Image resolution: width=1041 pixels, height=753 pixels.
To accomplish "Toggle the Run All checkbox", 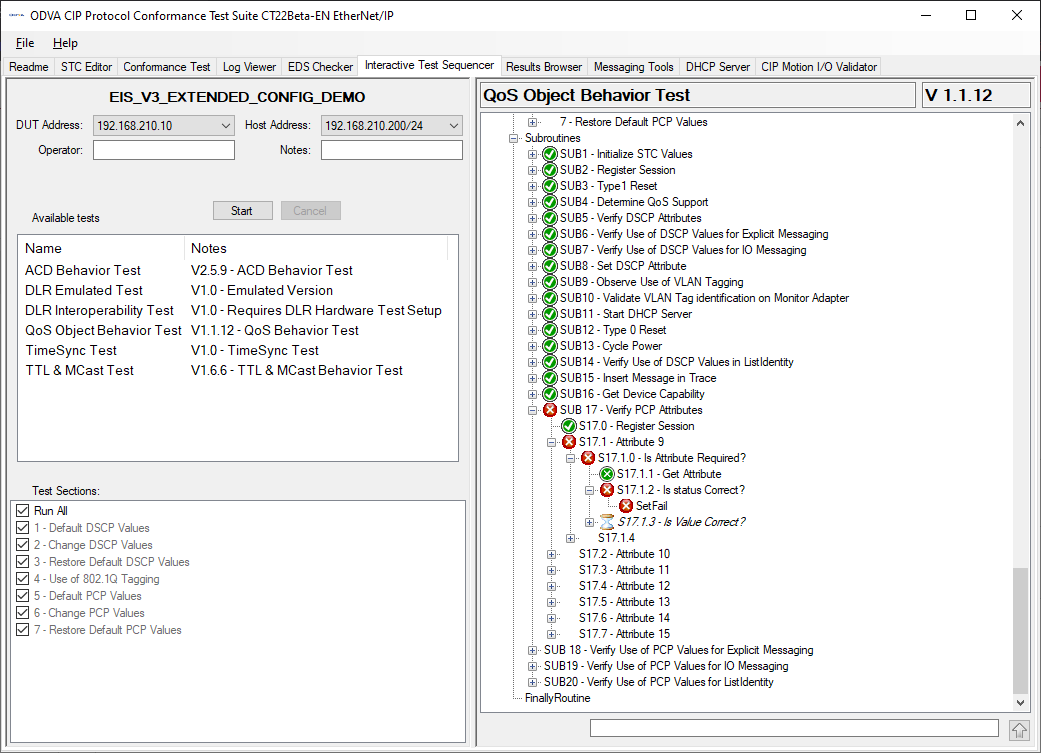I will tap(23, 511).
